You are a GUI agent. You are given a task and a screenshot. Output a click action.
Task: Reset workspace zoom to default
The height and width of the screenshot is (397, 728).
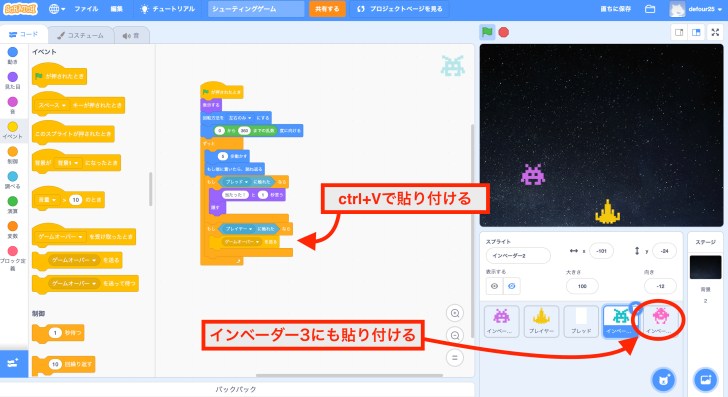(455, 358)
